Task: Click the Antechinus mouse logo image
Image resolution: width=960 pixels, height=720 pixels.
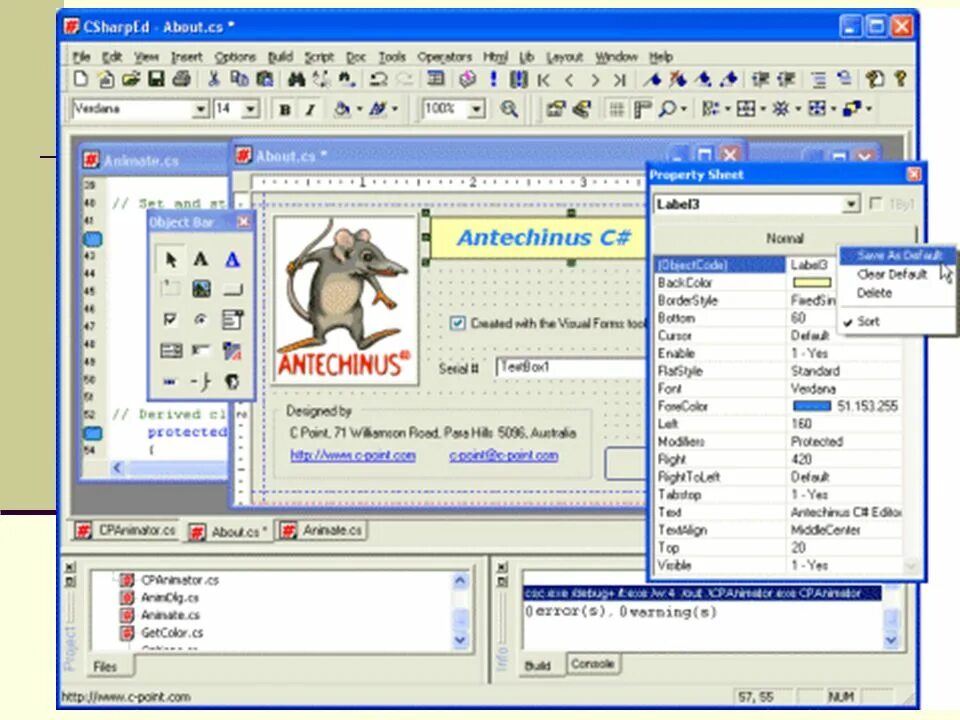Action: click(x=346, y=300)
